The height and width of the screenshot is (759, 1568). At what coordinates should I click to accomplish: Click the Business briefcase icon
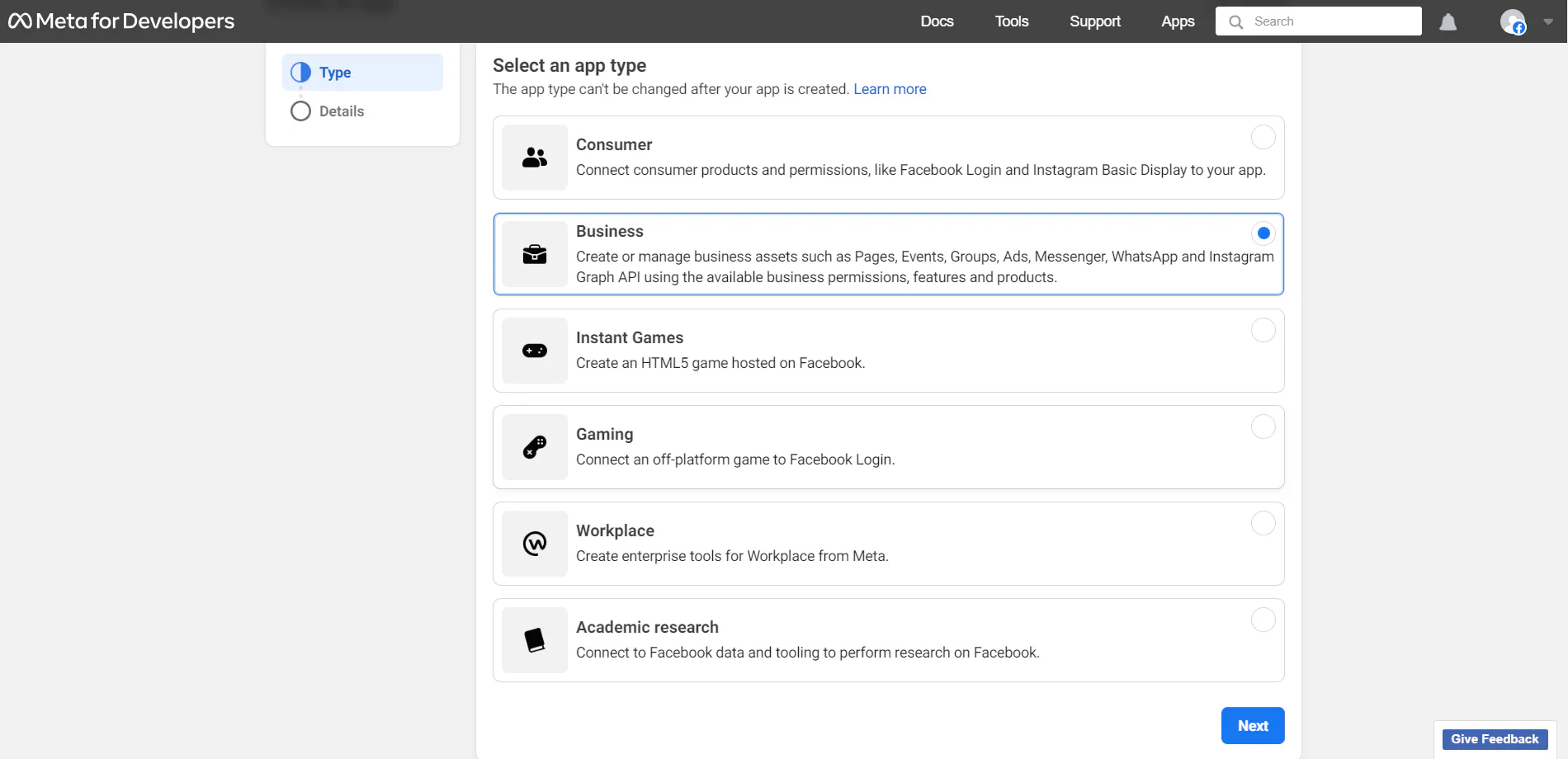pyautogui.click(x=534, y=254)
